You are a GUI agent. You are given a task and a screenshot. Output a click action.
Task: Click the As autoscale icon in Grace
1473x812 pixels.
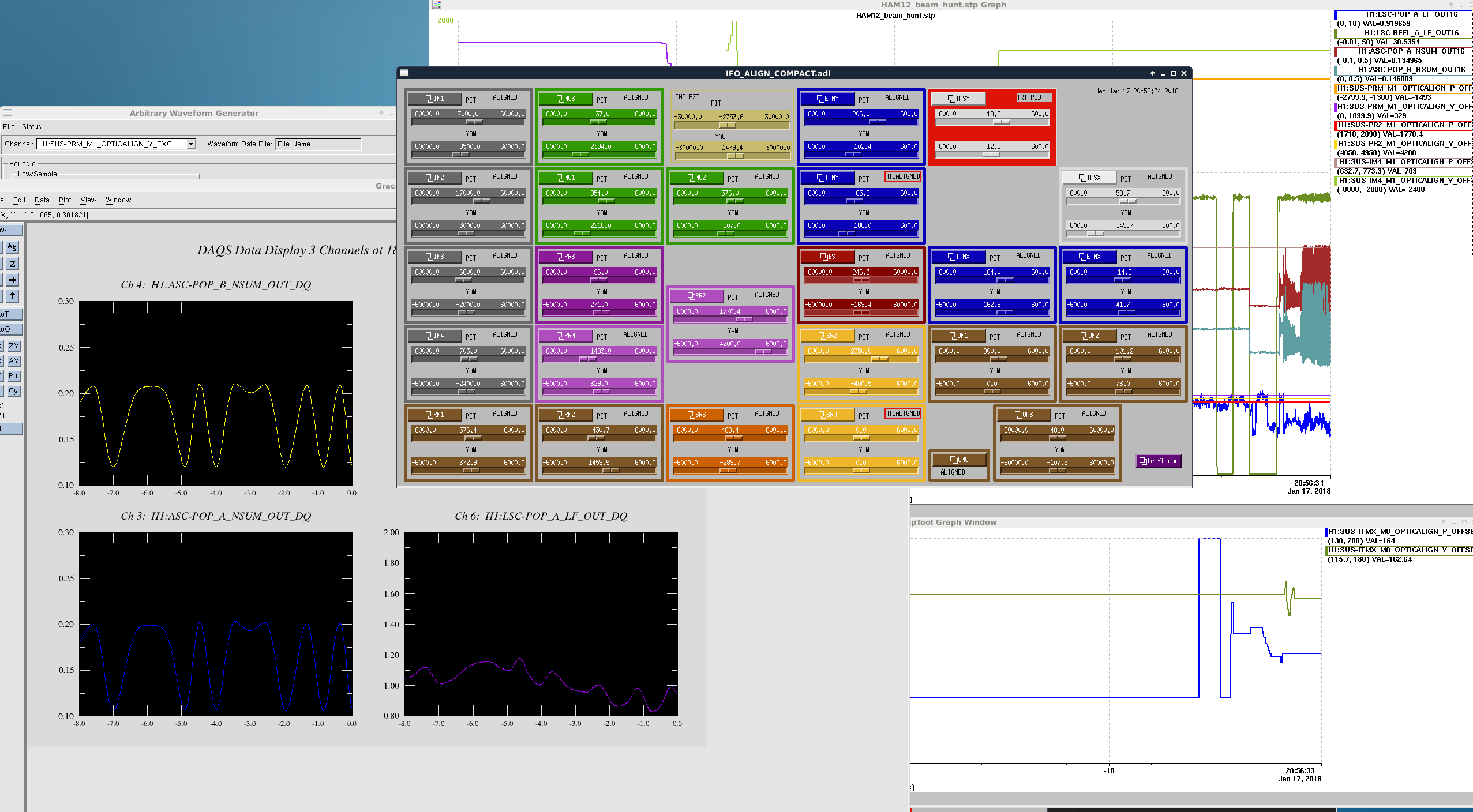tap(12, 248)
